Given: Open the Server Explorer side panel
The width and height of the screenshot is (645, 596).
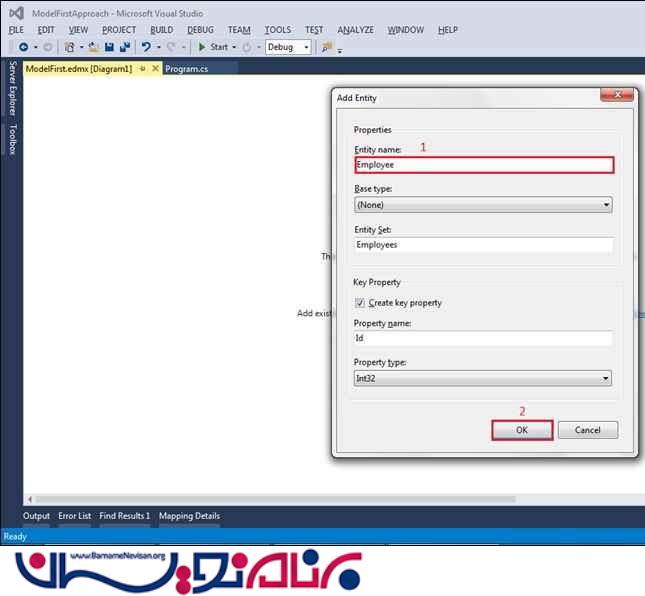Looking at the screenshot, I should [x=12, y=88].
